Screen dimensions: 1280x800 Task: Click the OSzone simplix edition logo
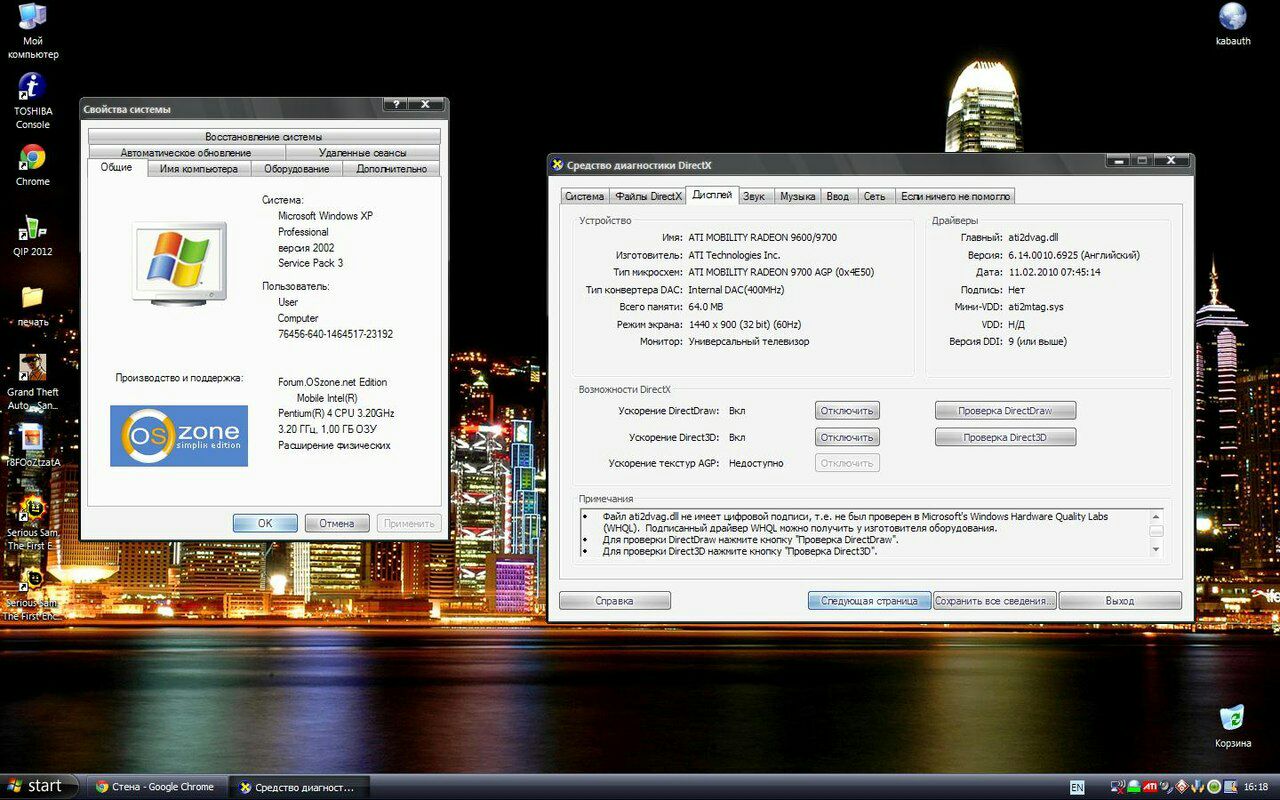pos(179,435)
